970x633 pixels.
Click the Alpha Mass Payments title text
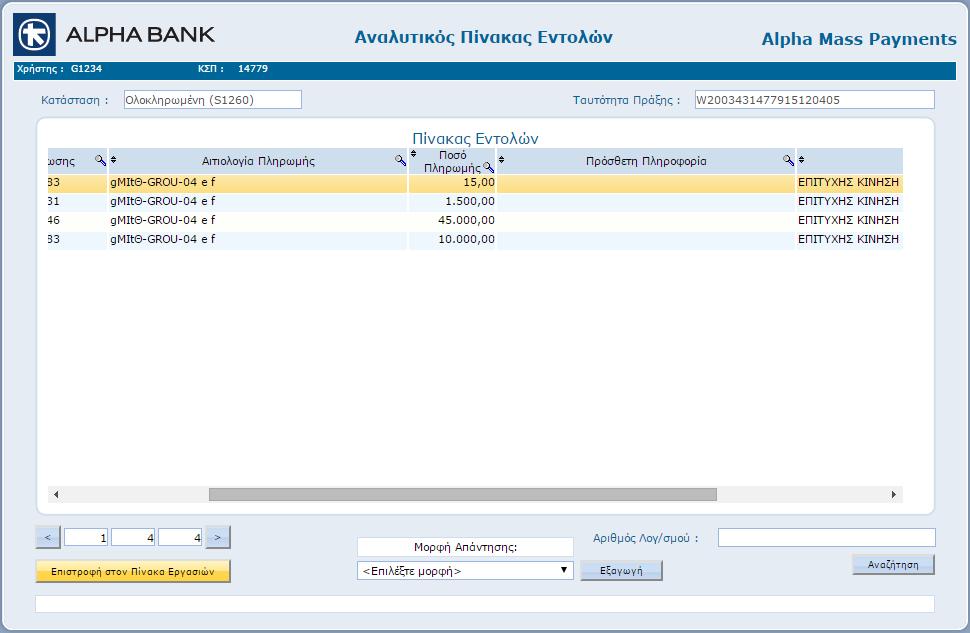[859, 39]
